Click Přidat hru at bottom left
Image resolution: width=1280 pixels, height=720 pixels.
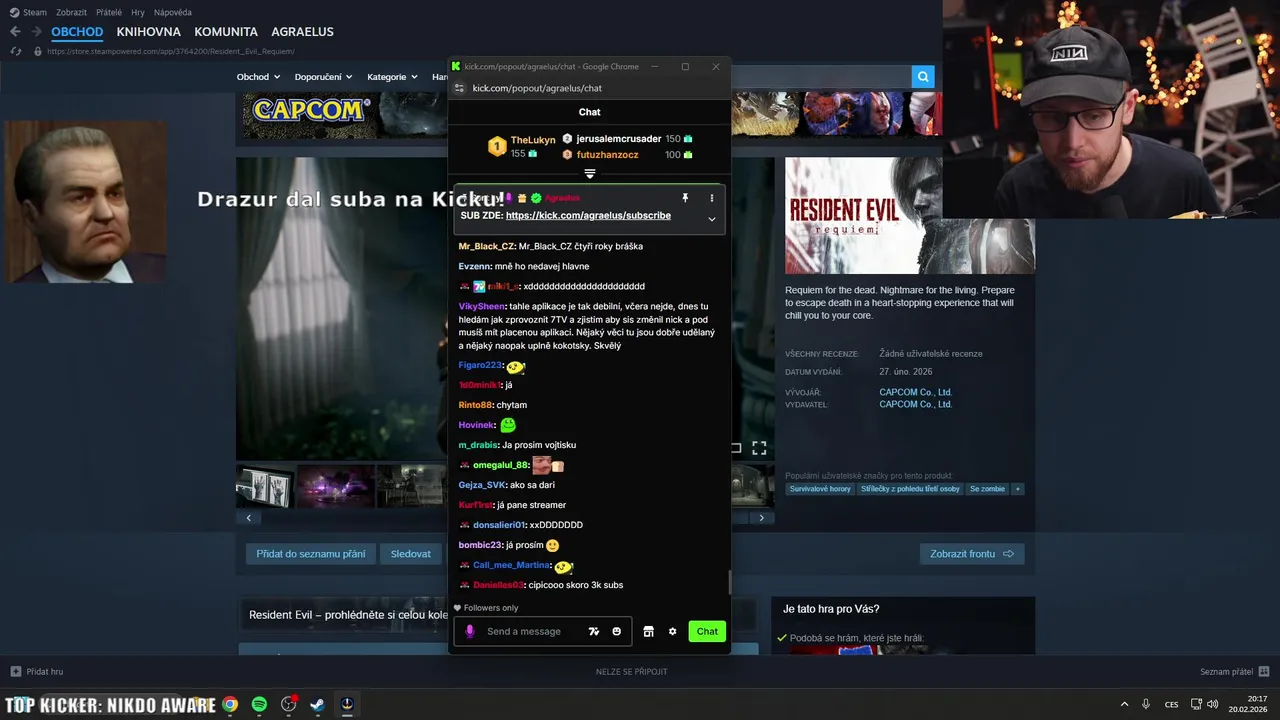tap(37, 671)
